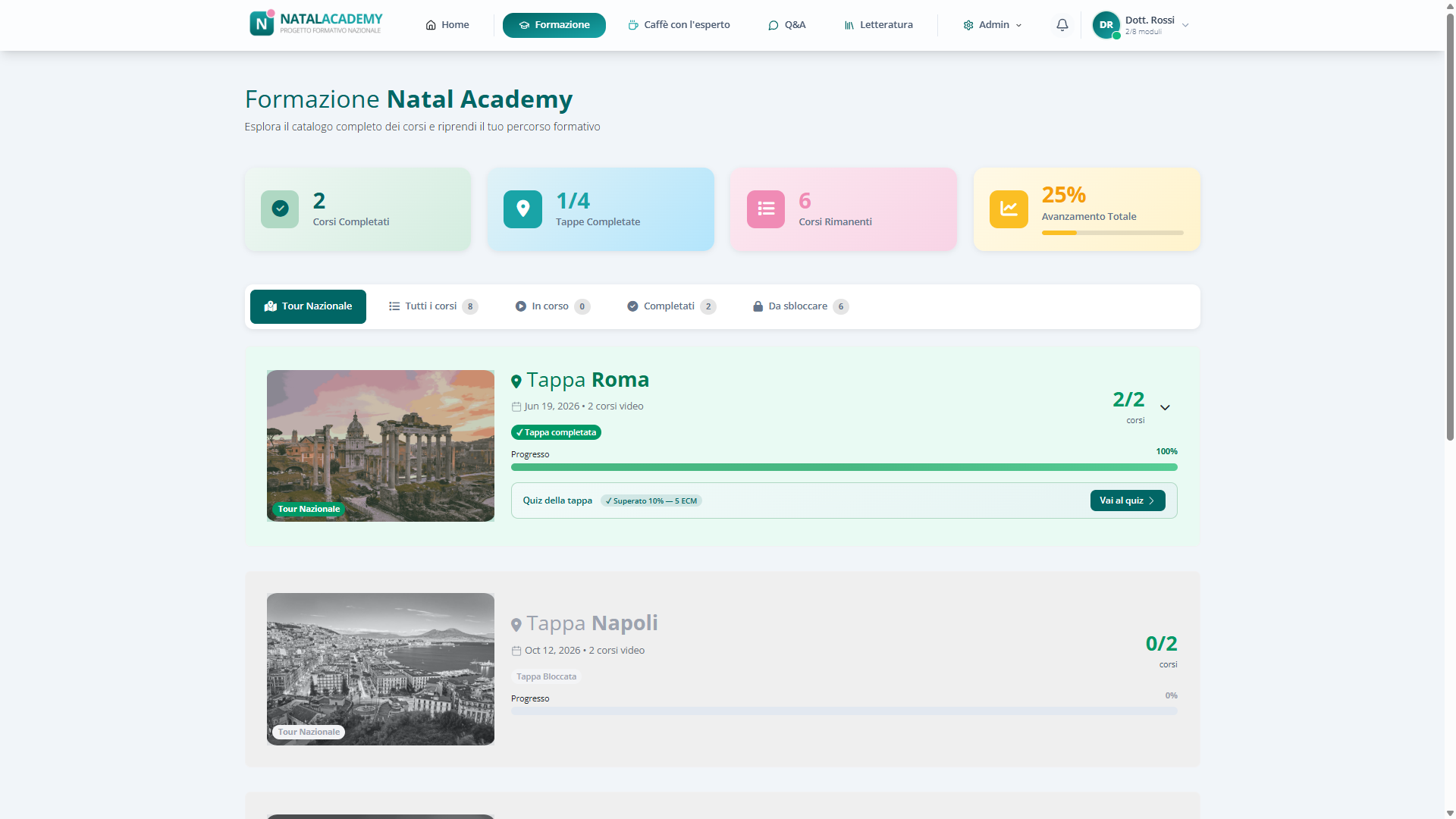Click the Natal Academy logo

(x=316, y=24)
